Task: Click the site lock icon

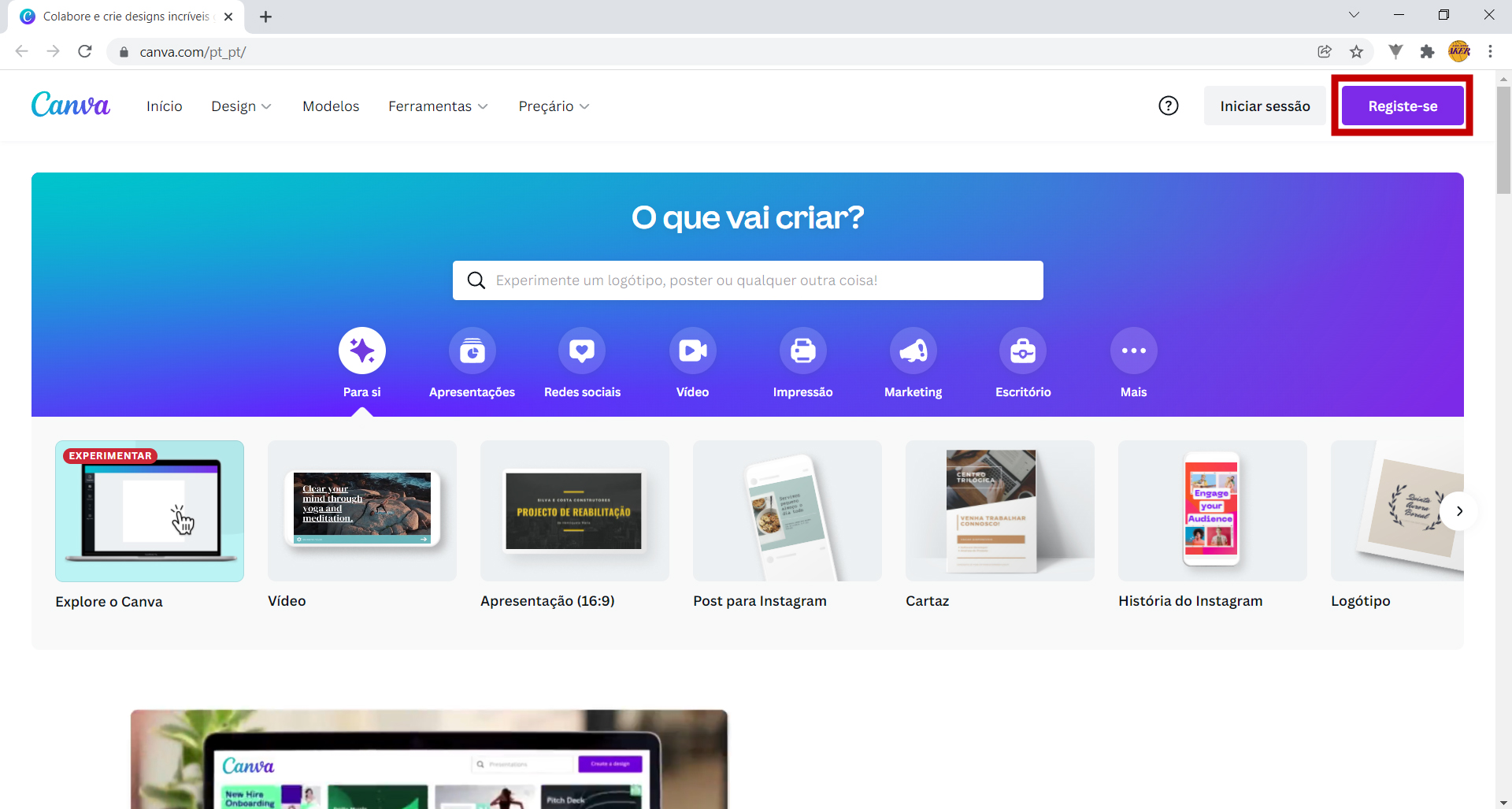Action: click(x=124, y=52)
